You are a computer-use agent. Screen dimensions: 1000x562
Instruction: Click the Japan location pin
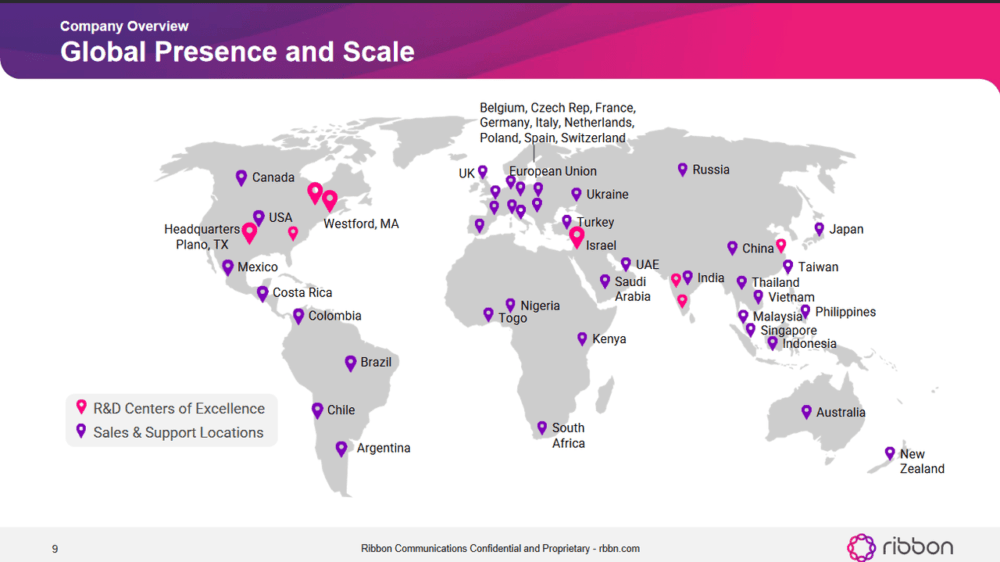[x=819, y=229]
